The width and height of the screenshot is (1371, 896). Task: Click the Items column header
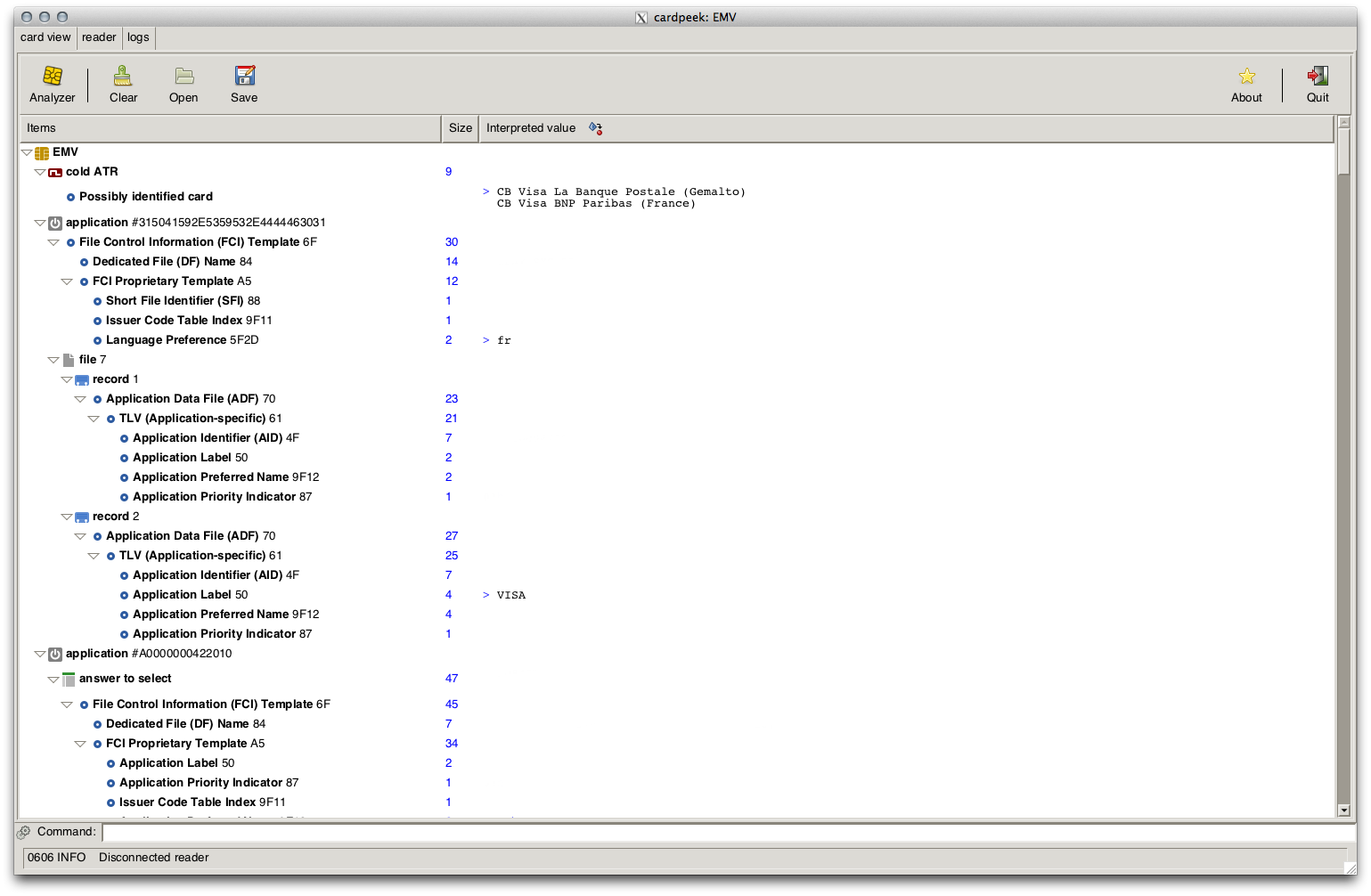pos(230,128)
